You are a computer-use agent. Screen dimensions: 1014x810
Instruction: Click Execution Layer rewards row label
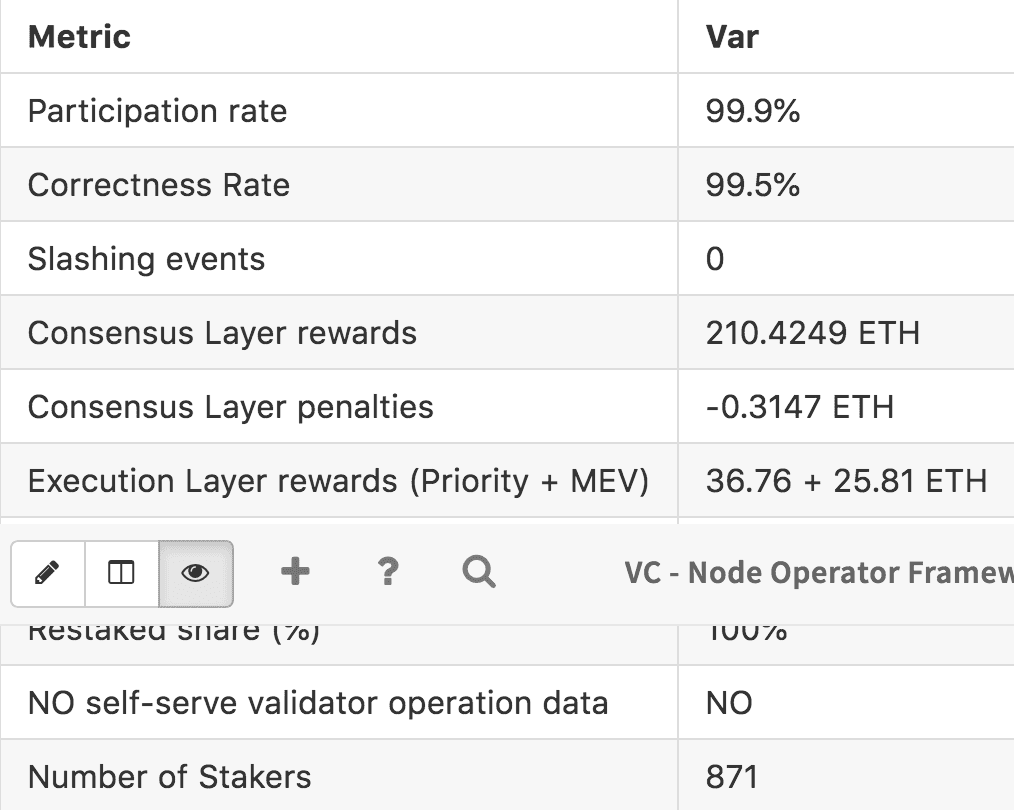click(338, 481)
